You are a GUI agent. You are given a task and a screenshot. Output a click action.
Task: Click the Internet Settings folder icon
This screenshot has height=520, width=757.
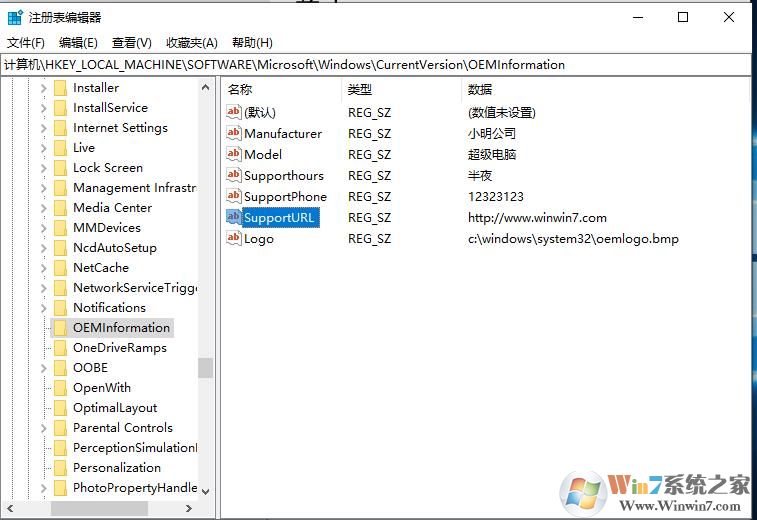[61, 128]
